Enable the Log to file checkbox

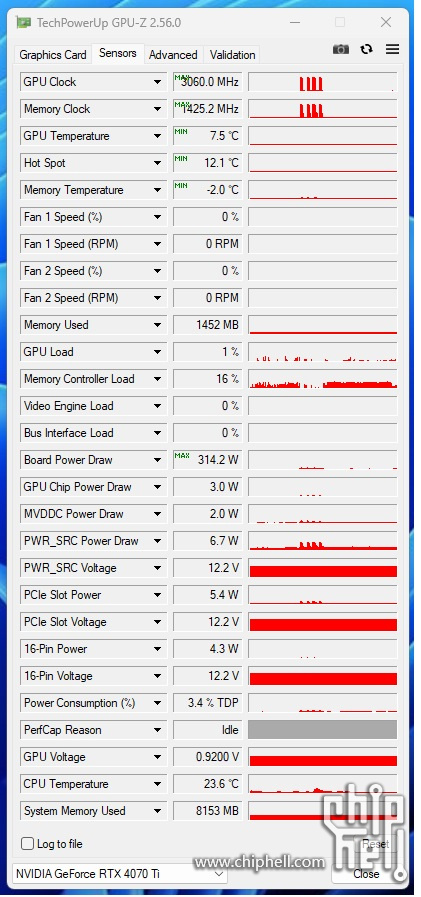click(x=27, y=844)
